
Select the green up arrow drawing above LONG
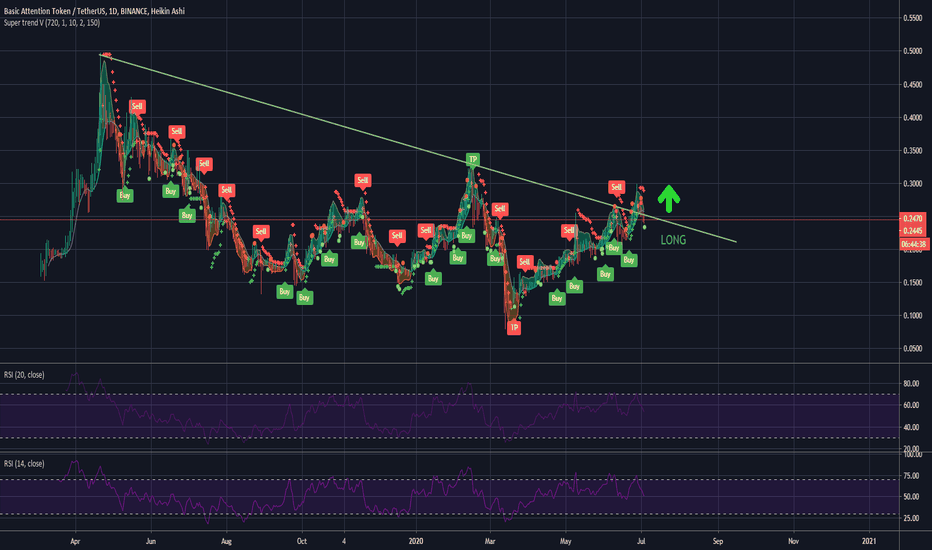669,199
